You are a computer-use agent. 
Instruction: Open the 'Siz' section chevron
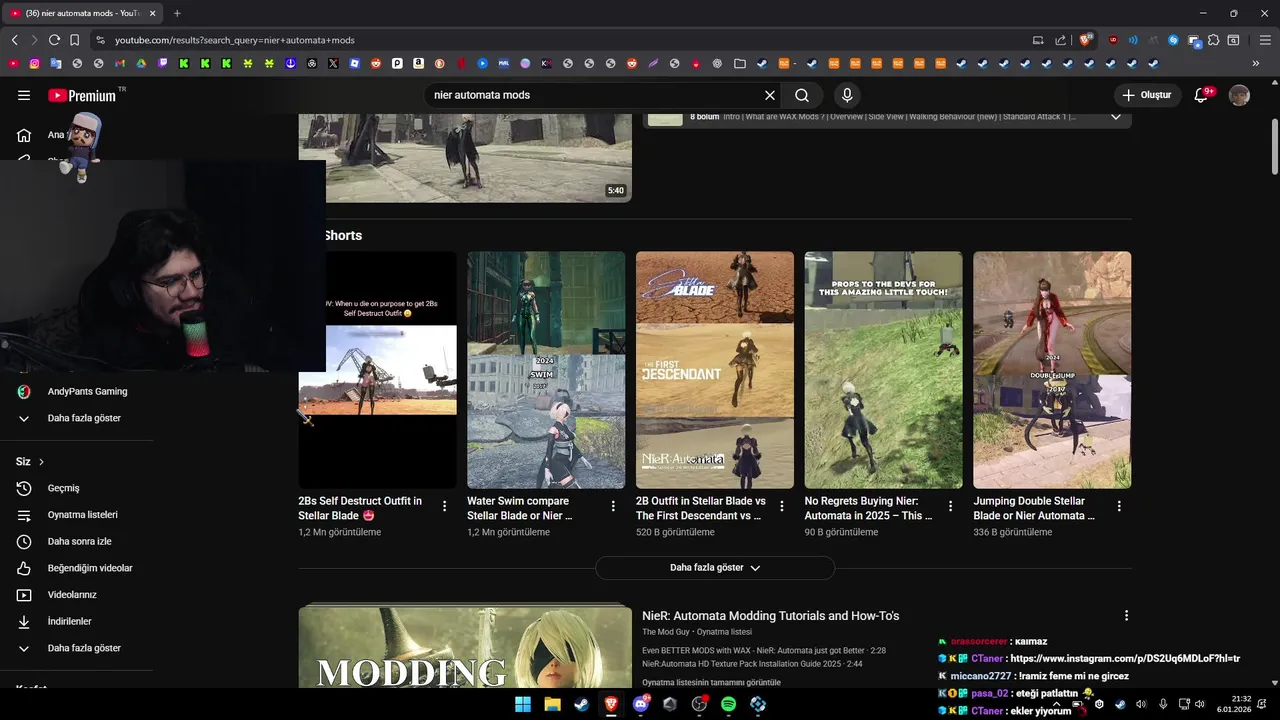coord(42,462)
